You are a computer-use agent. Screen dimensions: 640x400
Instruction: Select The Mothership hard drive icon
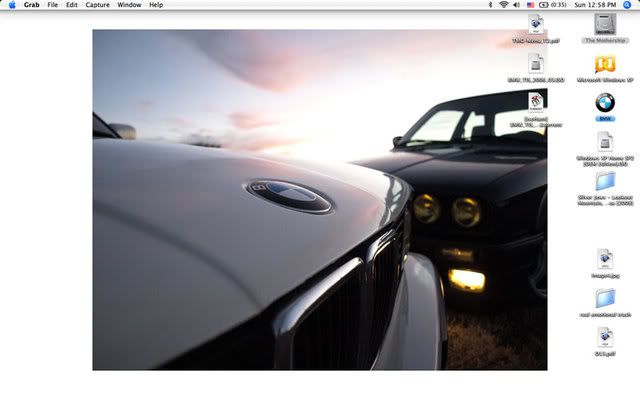coord(605,24)
